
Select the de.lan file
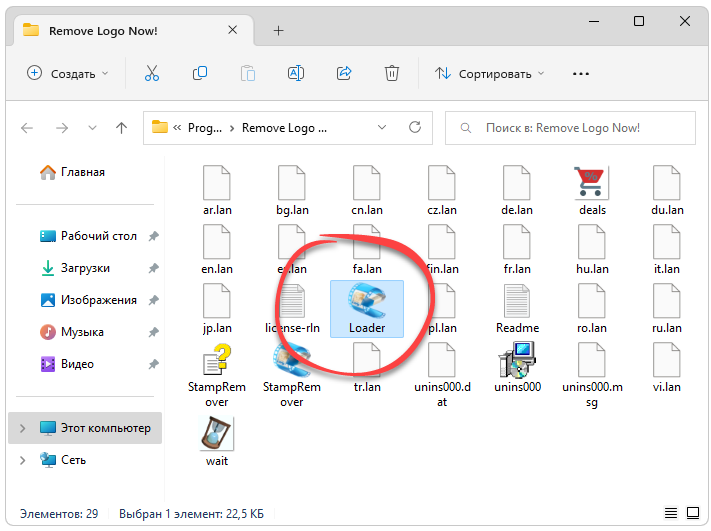517,191
